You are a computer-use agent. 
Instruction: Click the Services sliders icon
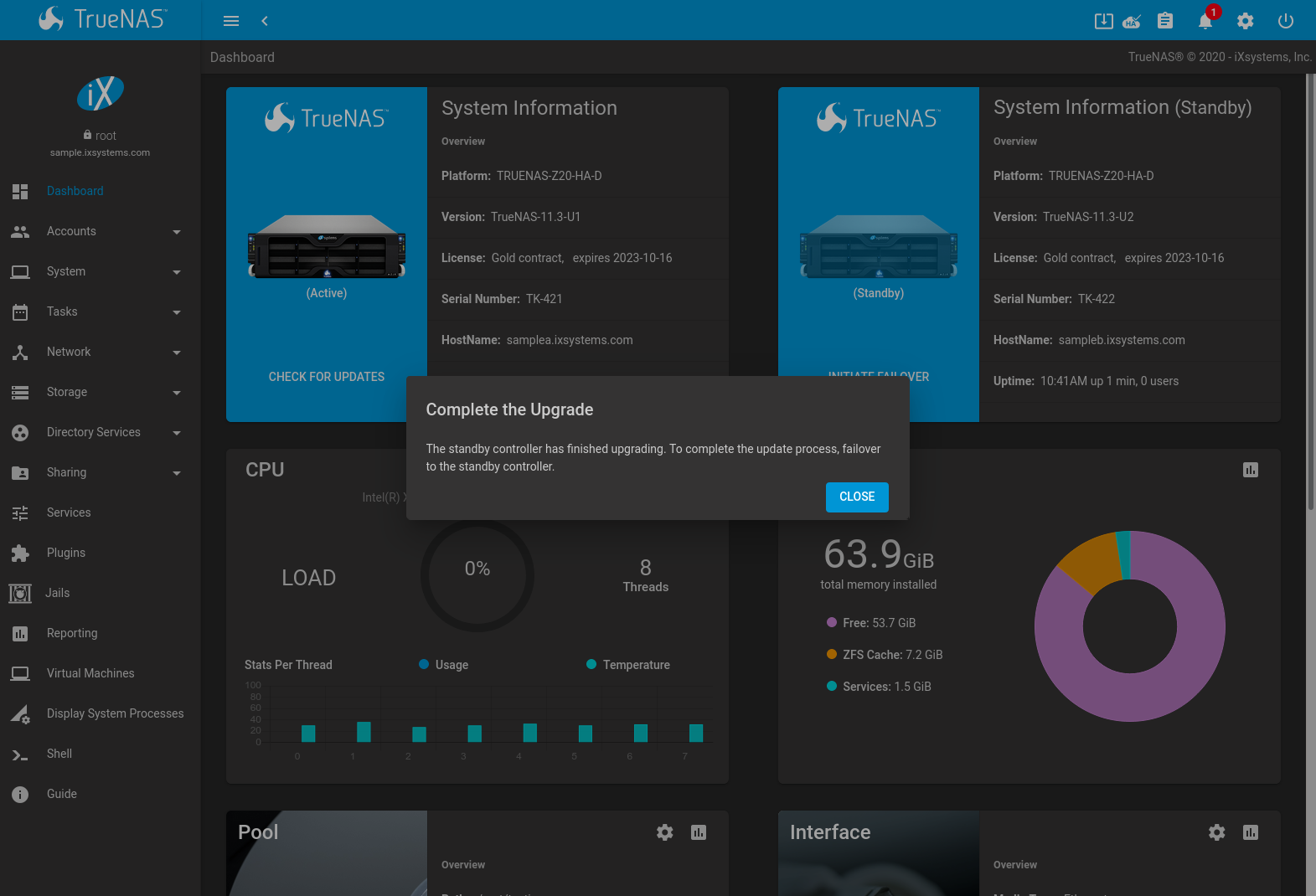tap(20, 512)
